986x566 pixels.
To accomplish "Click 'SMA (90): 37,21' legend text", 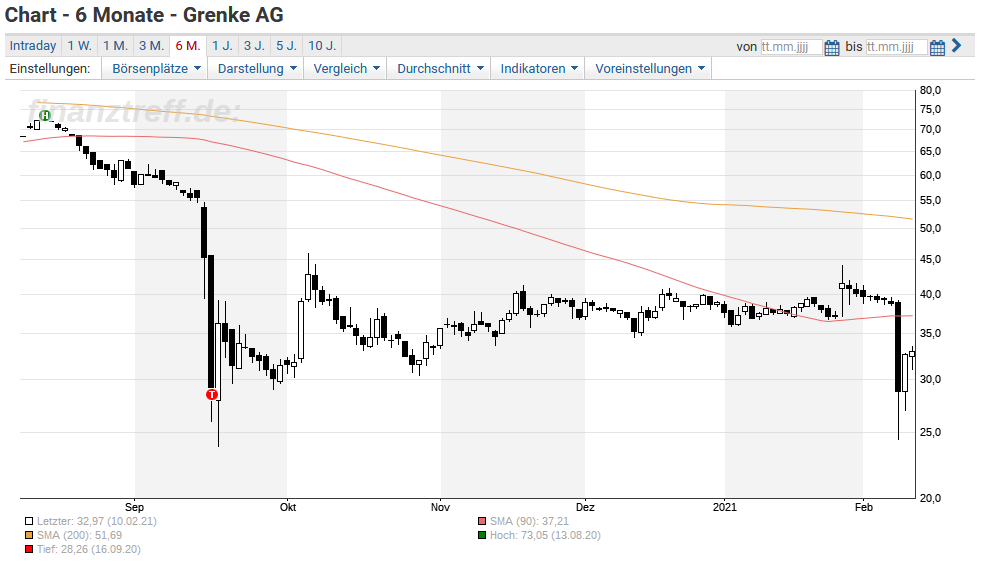I will click(x=529, y=521).
